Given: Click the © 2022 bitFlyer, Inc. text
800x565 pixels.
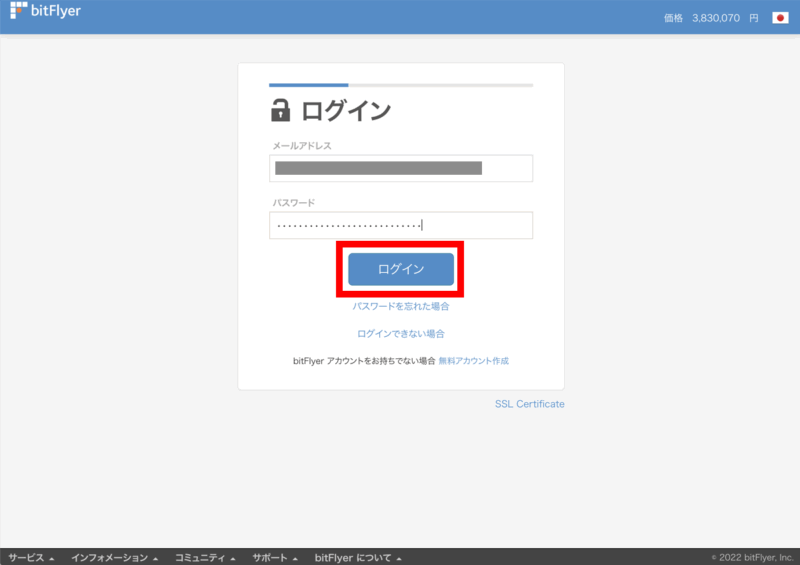Looking at the screenshot, I should (x=751, y=557).
